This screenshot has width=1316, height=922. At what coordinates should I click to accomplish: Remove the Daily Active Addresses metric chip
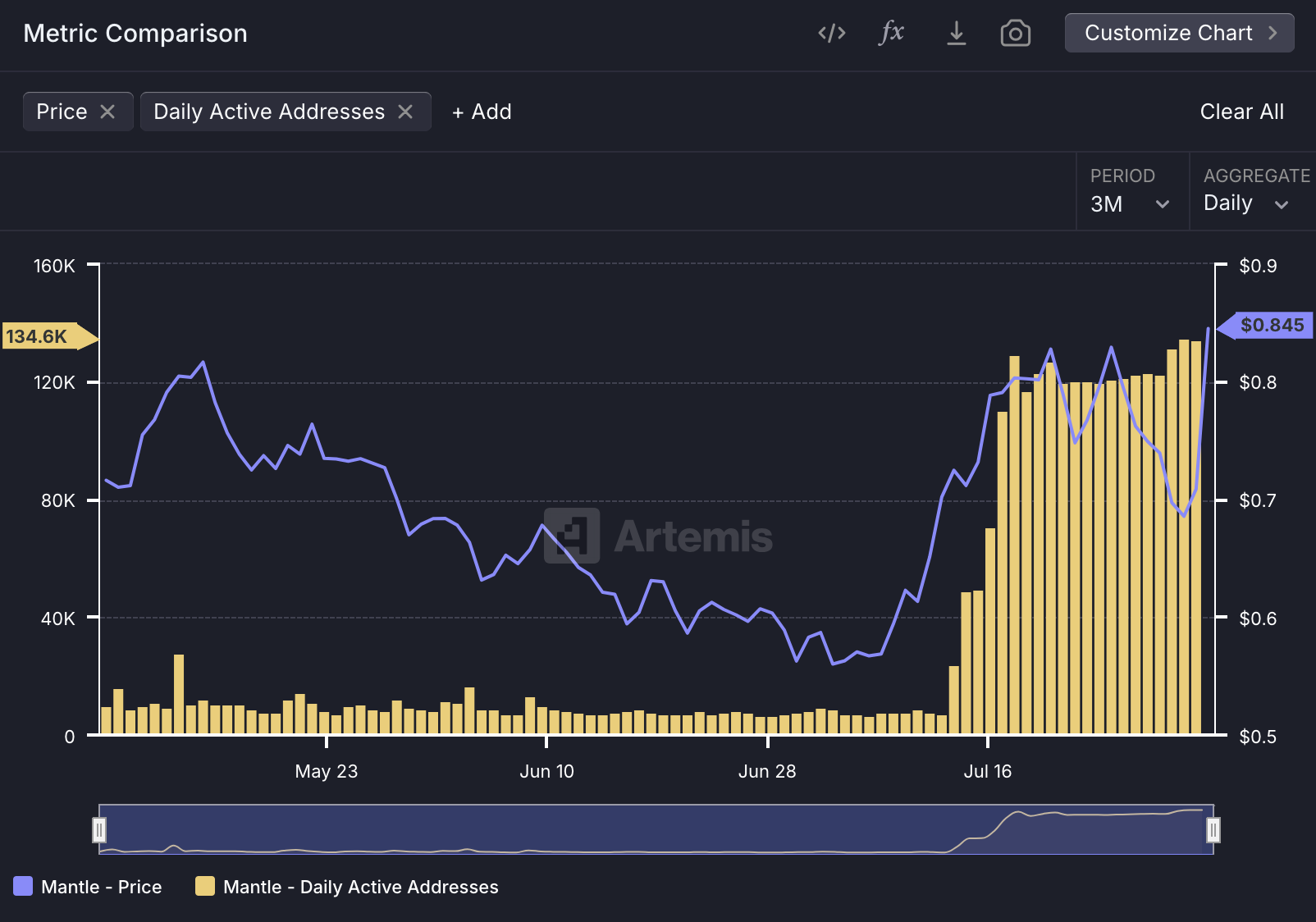click(x=405, y=112)
